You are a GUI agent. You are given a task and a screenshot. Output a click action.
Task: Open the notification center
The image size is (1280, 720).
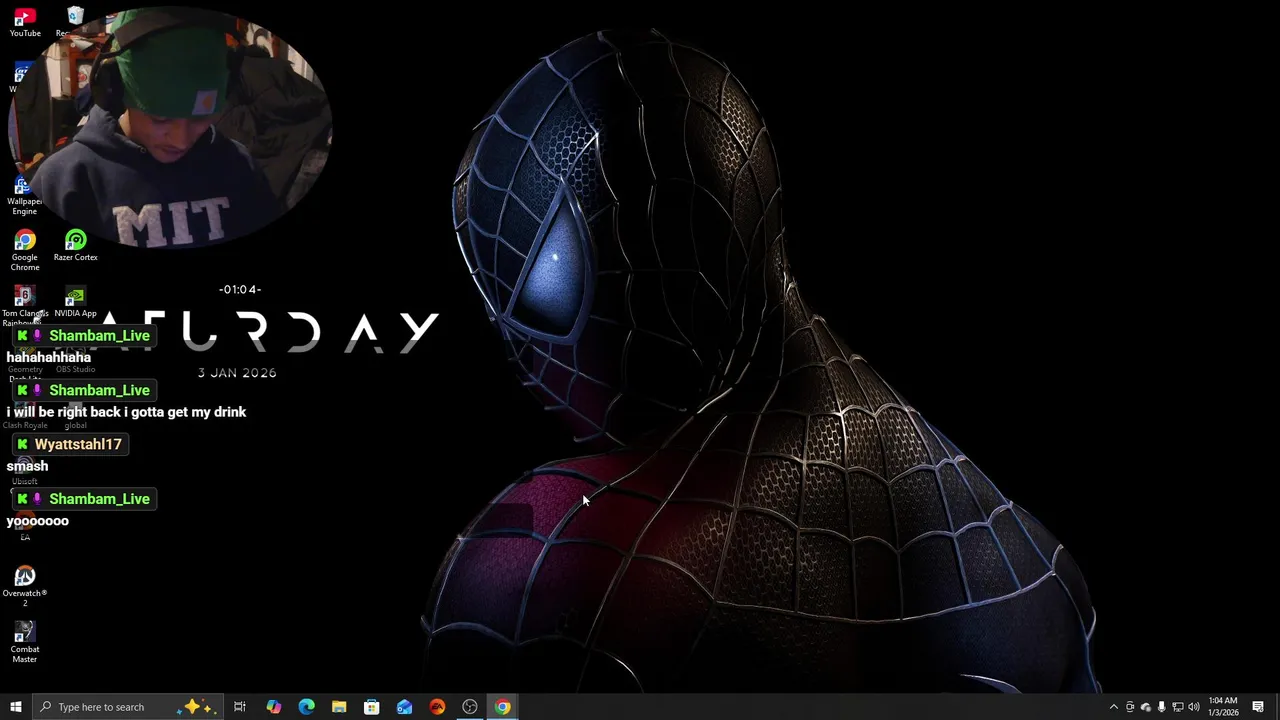pos(1258,707)
